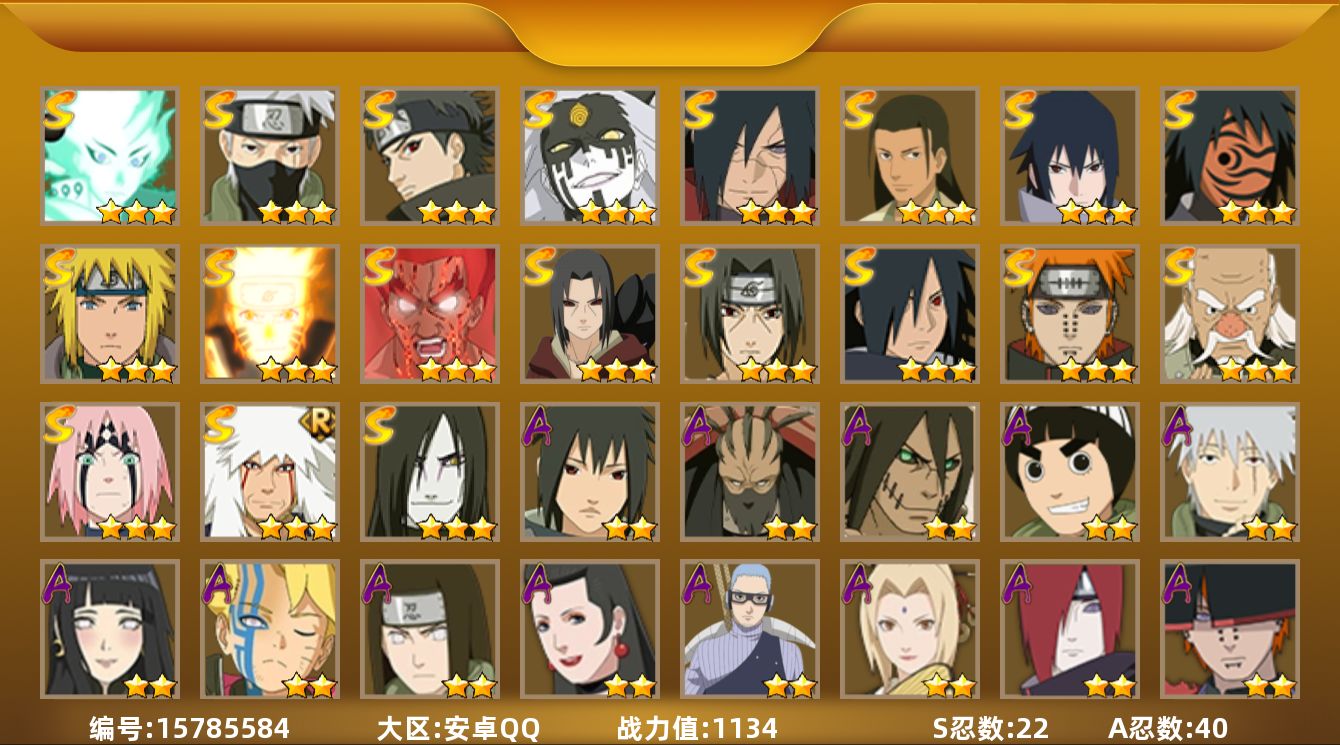Select the silver-haired masked ninja portrait
Image resolution: width=1340 pixels, height=745 pixels.
(x=270, y=156)
